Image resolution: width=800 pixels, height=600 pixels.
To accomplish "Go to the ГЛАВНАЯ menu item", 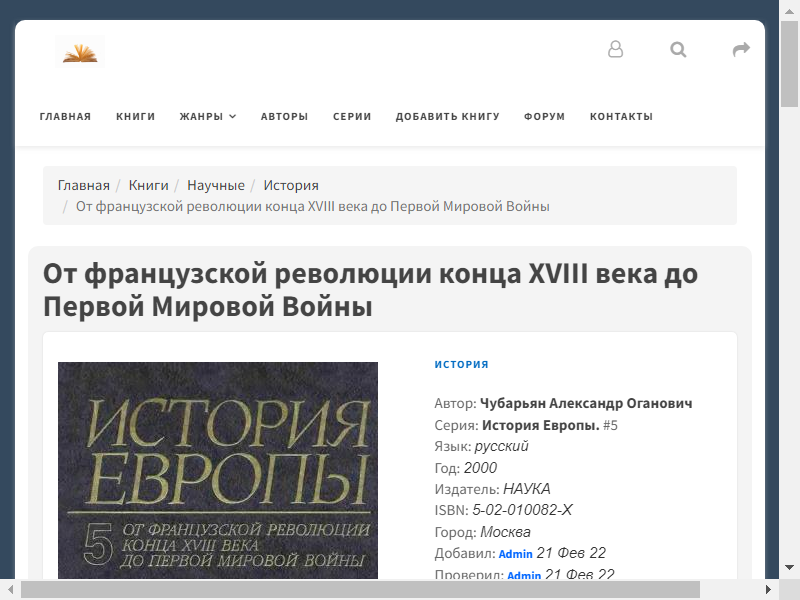I will [65, 116].
